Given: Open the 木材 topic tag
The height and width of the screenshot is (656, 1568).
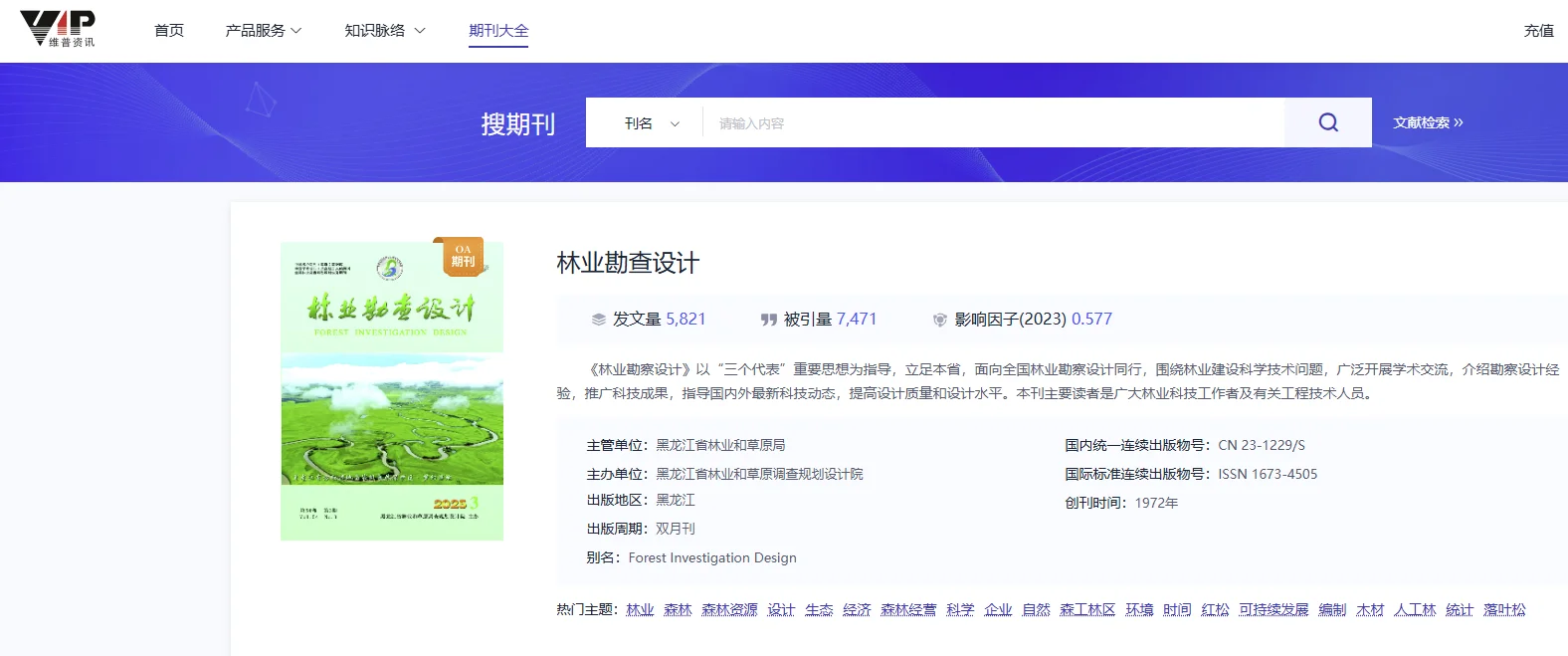Looking at the screenshot, I should pyautogui.click(x=1370, y=610).
